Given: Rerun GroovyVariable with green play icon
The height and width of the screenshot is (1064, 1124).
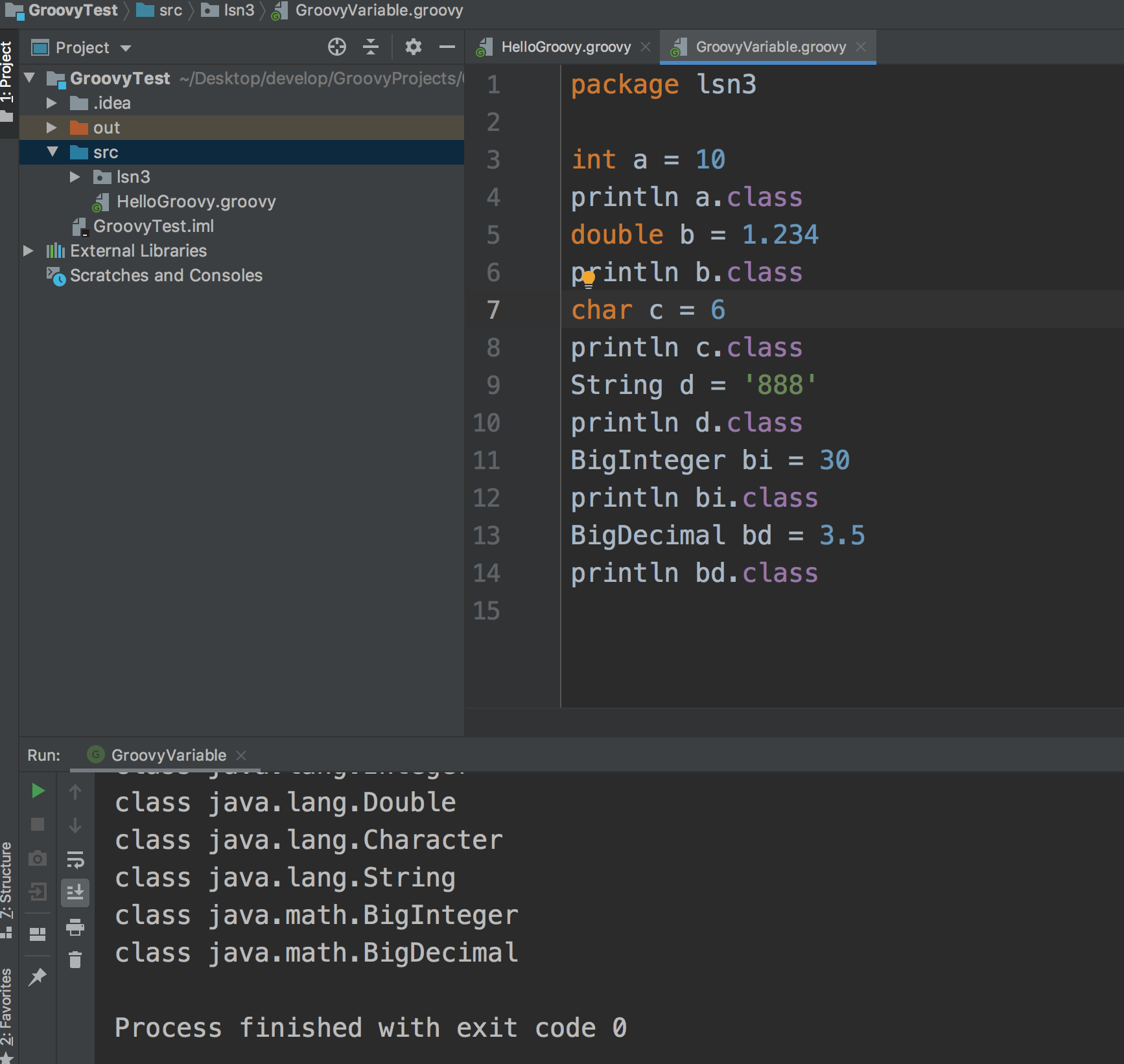Looking at the screenshot, I should [38, 791].
